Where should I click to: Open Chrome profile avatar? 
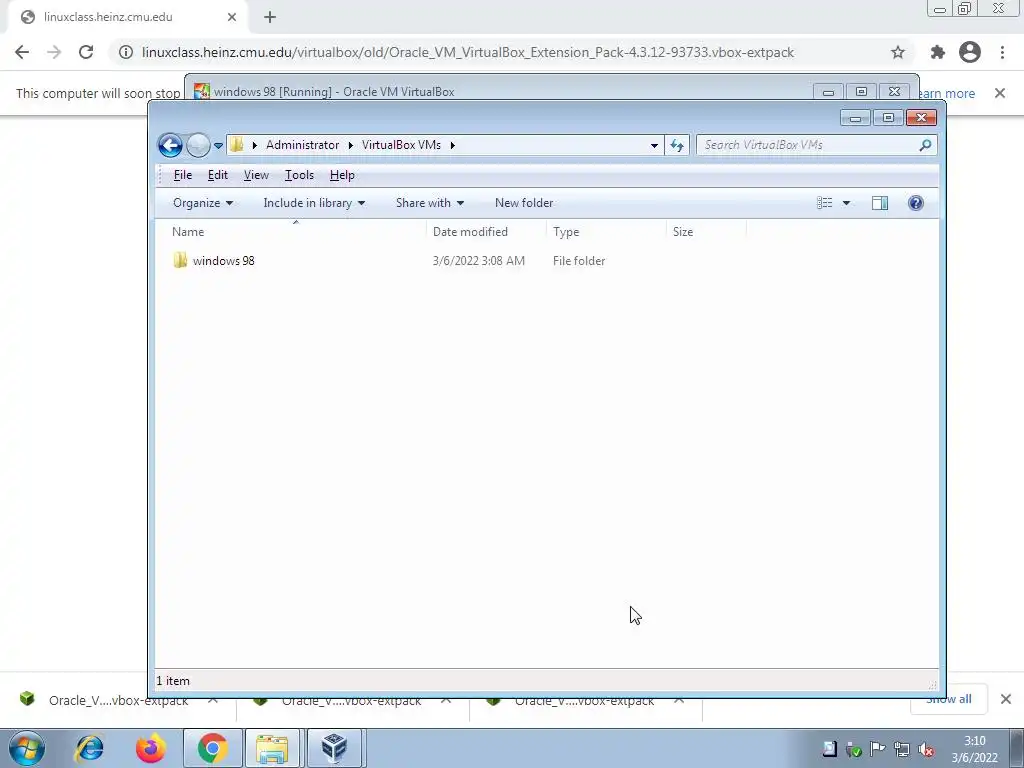[x=970, y=52]
